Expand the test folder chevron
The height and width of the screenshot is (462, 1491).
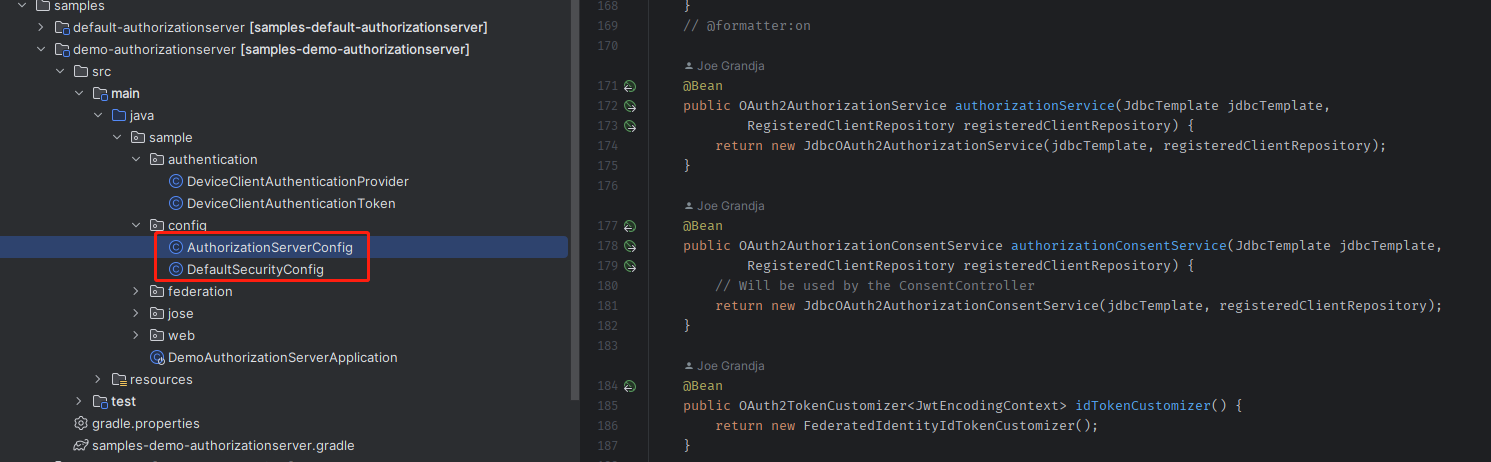(x=79, y=401)
